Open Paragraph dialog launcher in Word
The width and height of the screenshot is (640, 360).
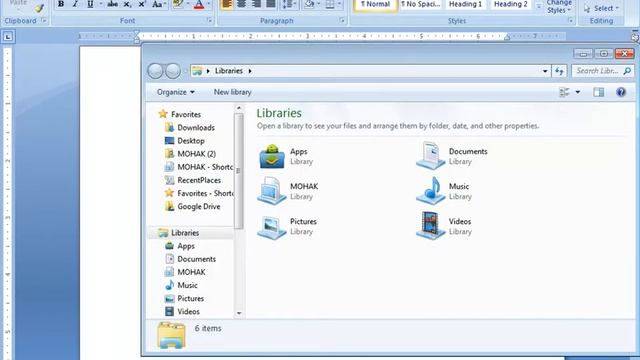click(x=342, y=20)
